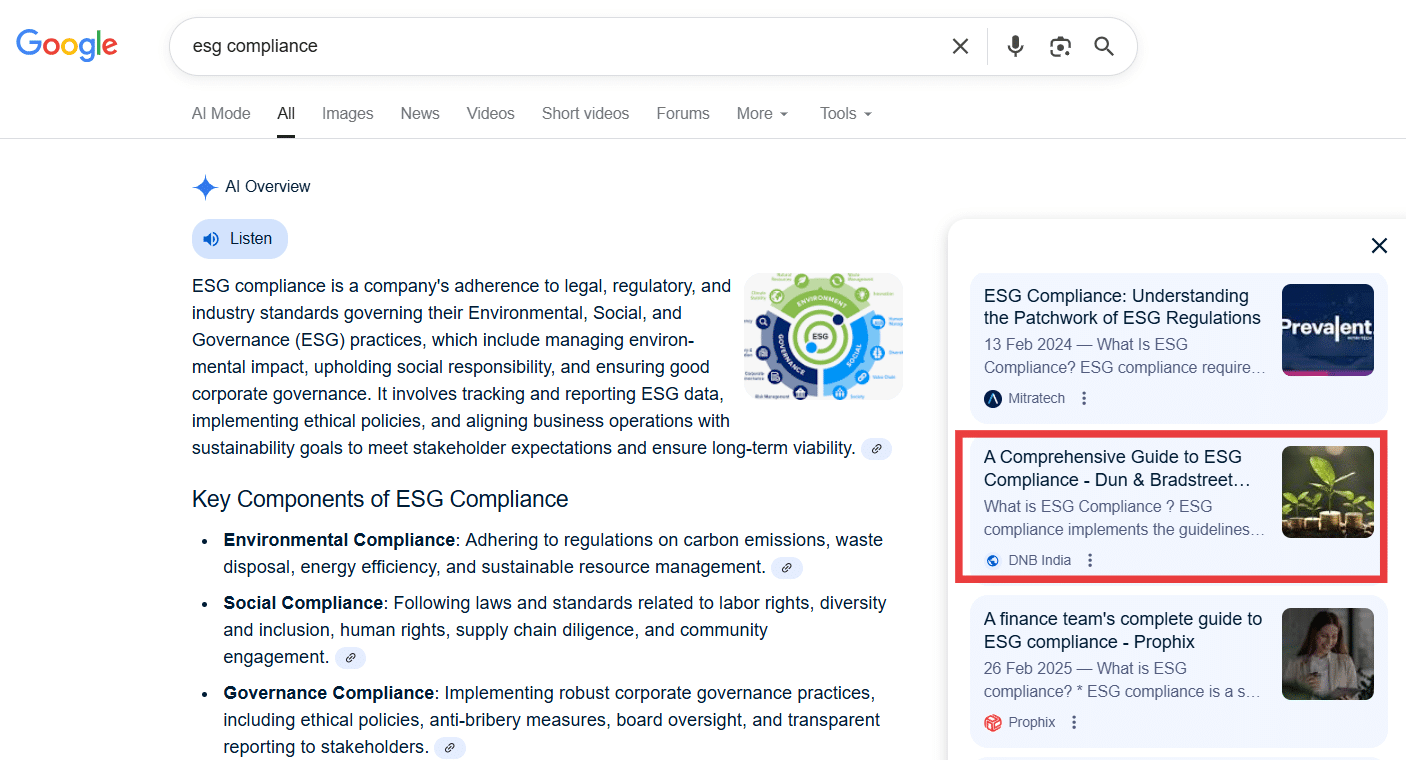Click the magnifying glass search button

click(1104, 46)
